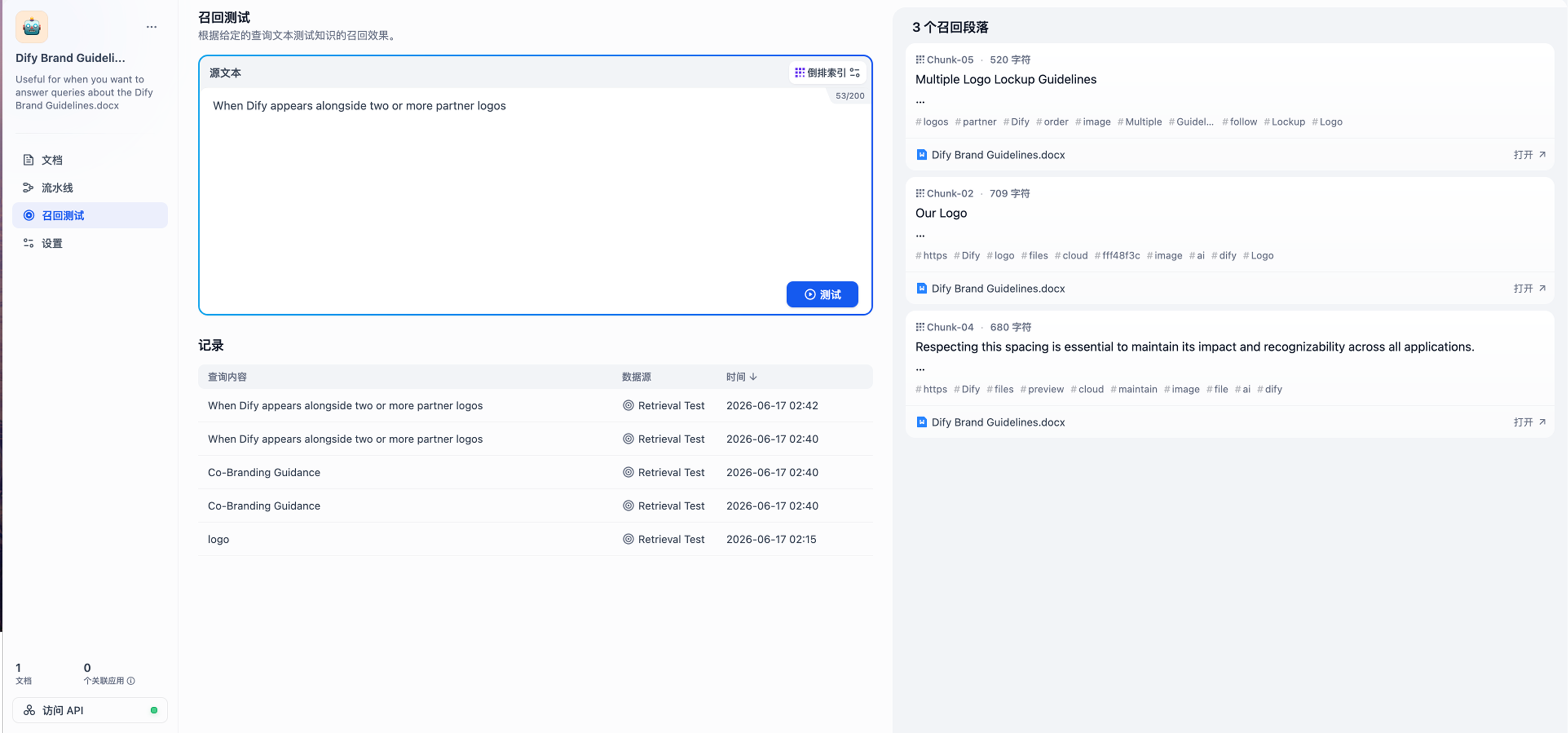Select the 召回测试 retrieval test tab
Viewport: 1568px width, 733px height.
(90, 215)
